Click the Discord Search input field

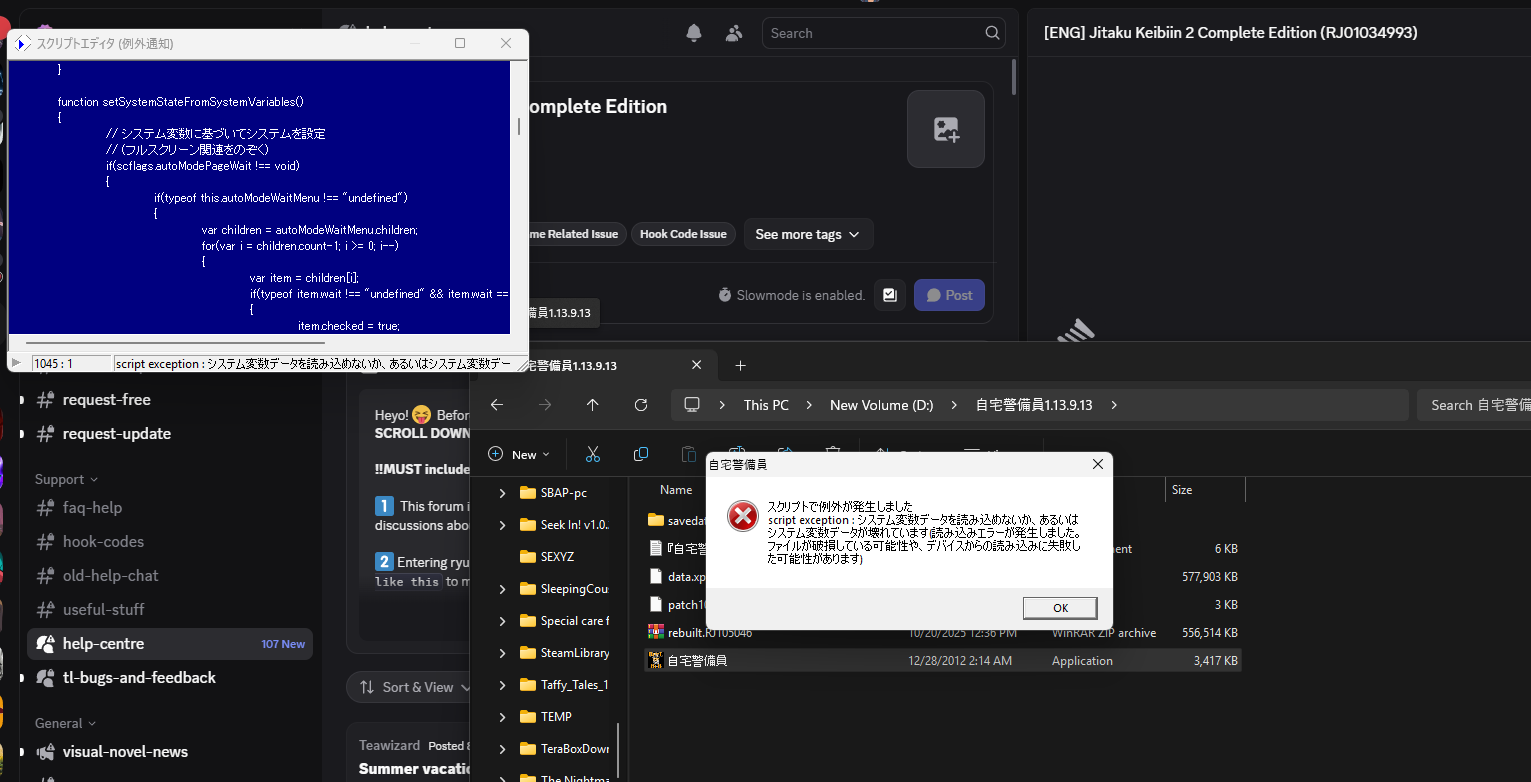click(875, 33)
